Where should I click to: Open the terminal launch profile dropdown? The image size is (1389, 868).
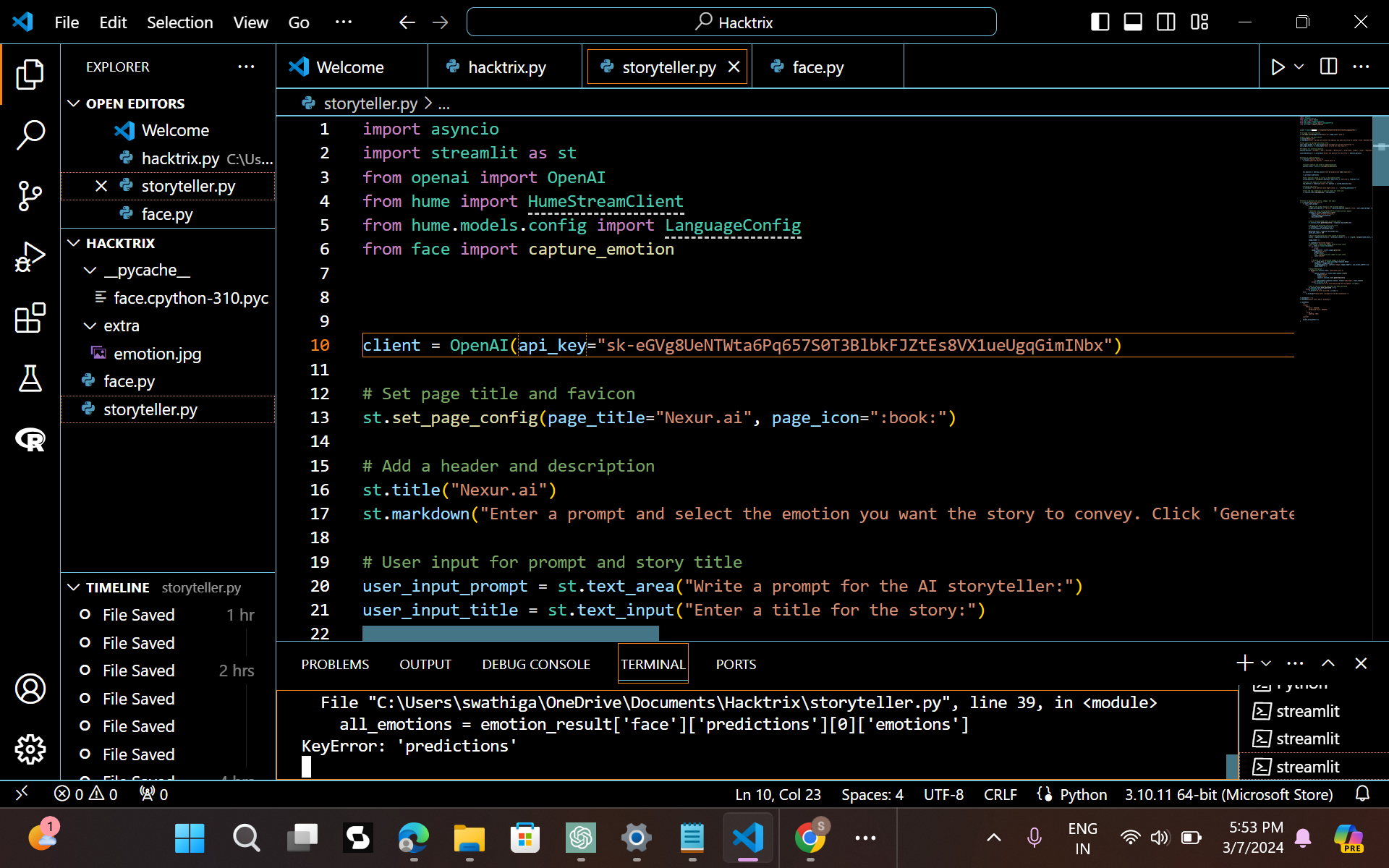(x=1265, y=663)
